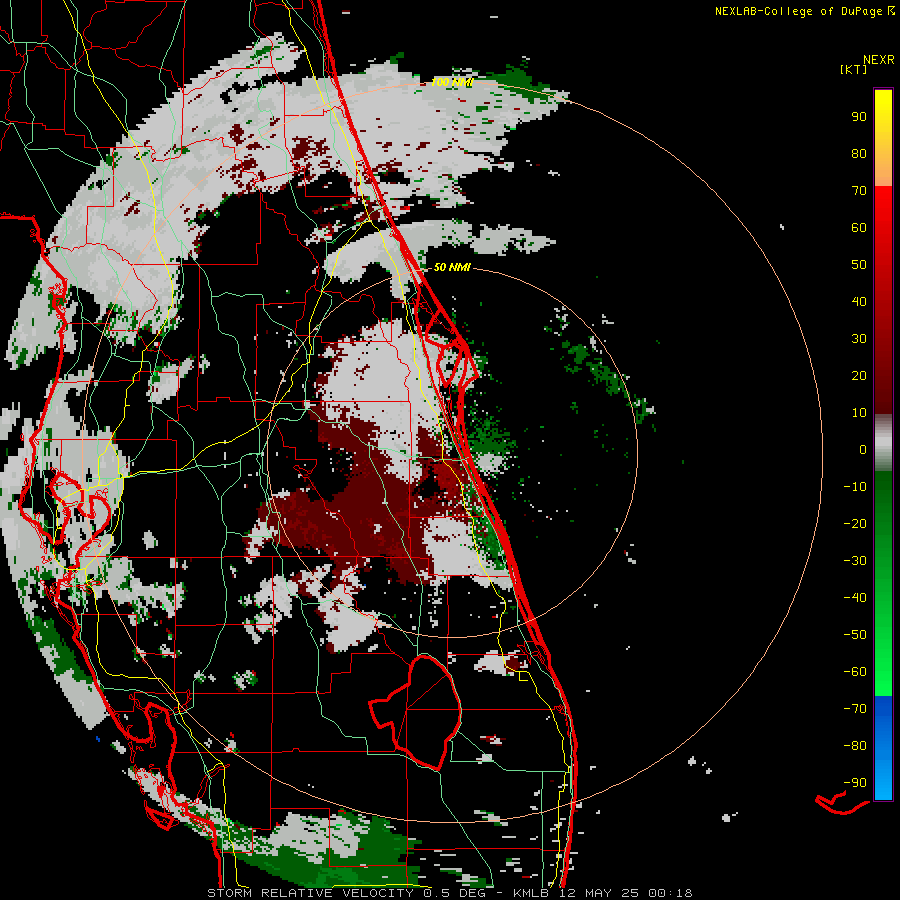Screen dimensions: 900x900
Task: Click the STORM RELATIVE VELOCITY caption text
Action: point(311,893)
